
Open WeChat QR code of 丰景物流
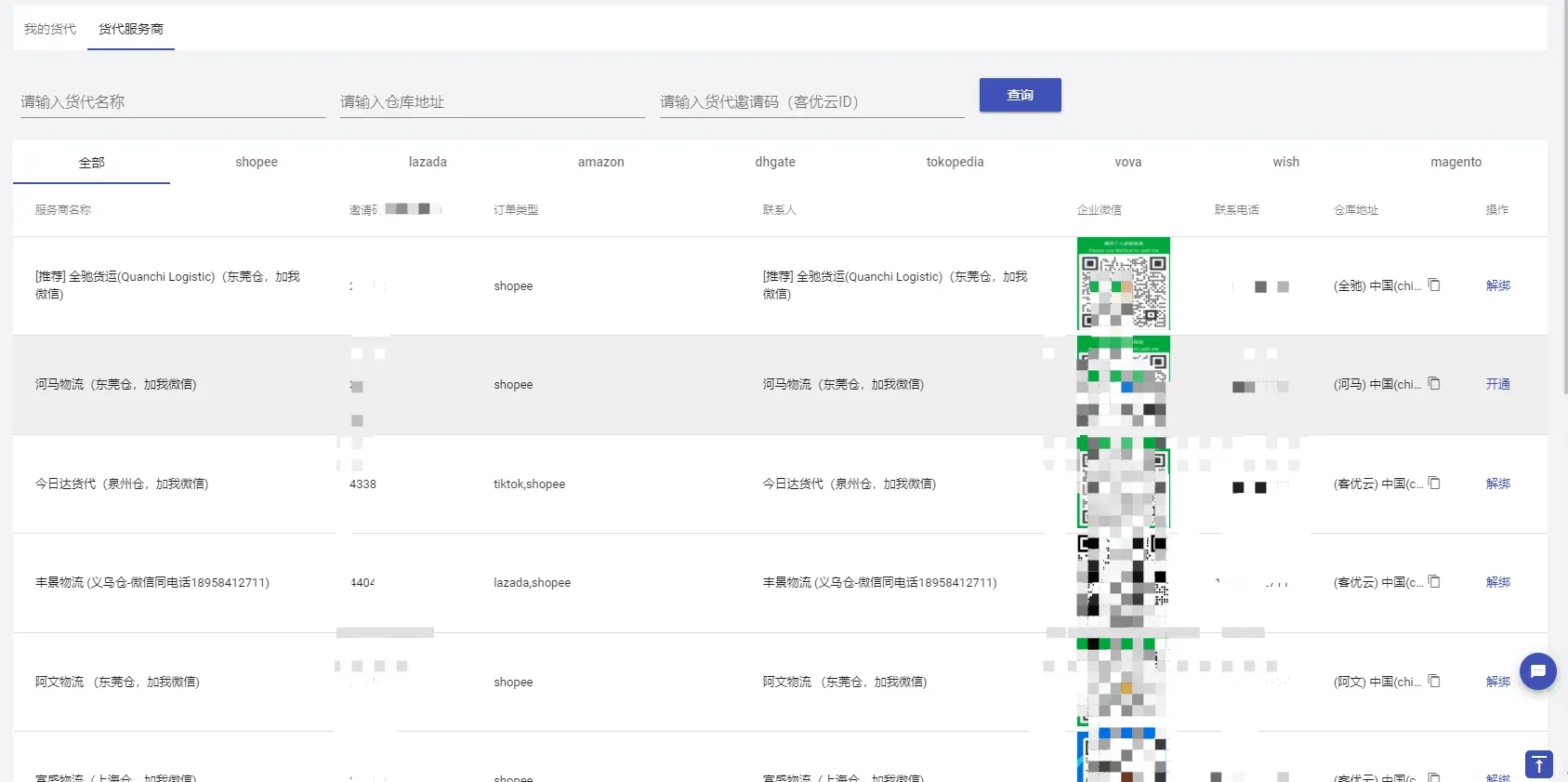tap(1123, 581)
